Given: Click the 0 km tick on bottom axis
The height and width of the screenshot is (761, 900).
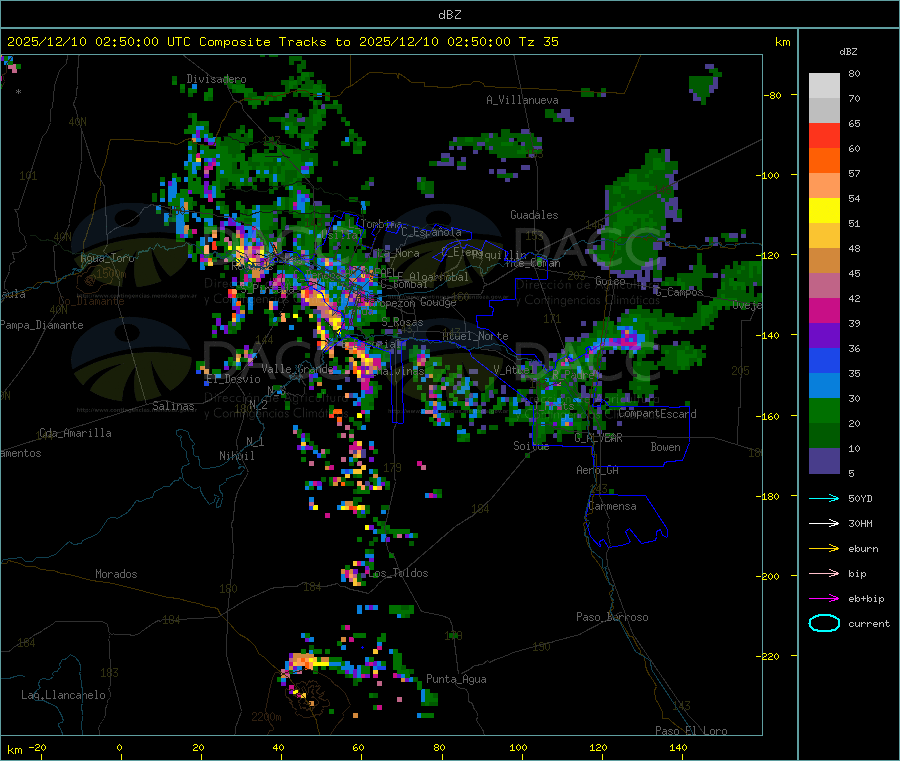Looking at the screenshot, I should coord(119,747).
